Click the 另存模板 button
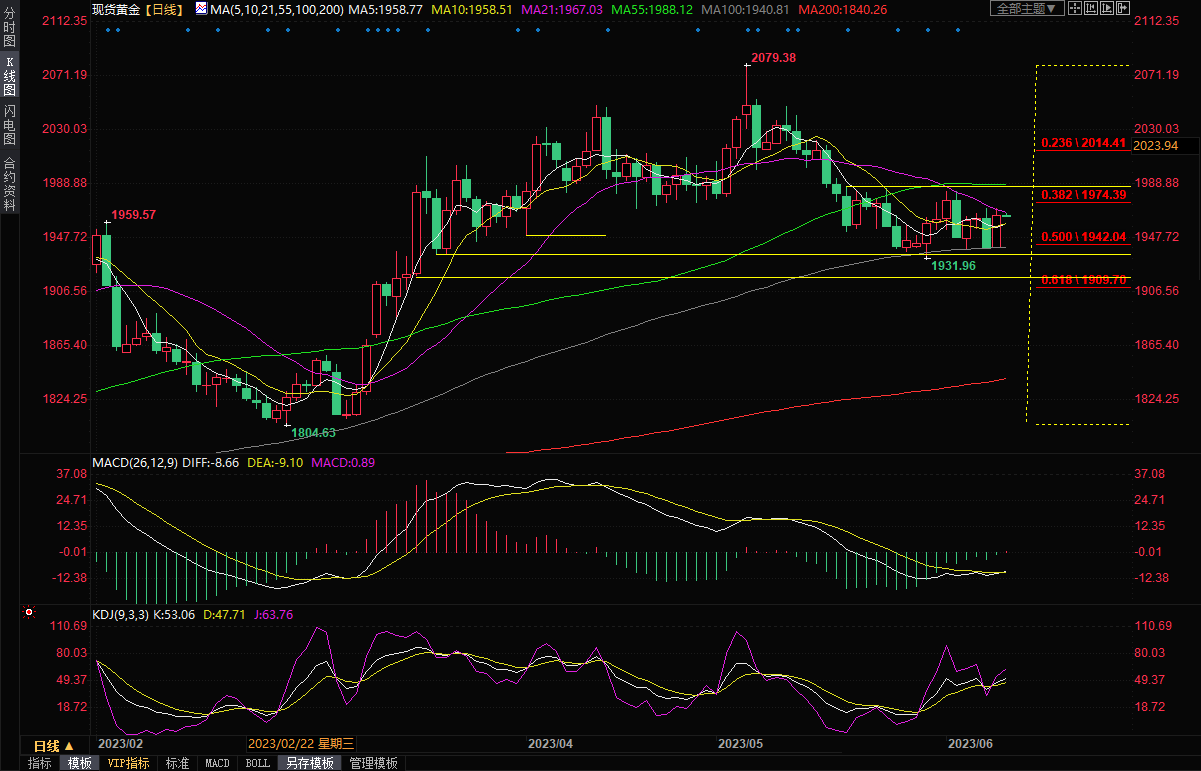1201x771 pixels. (309, 763)
